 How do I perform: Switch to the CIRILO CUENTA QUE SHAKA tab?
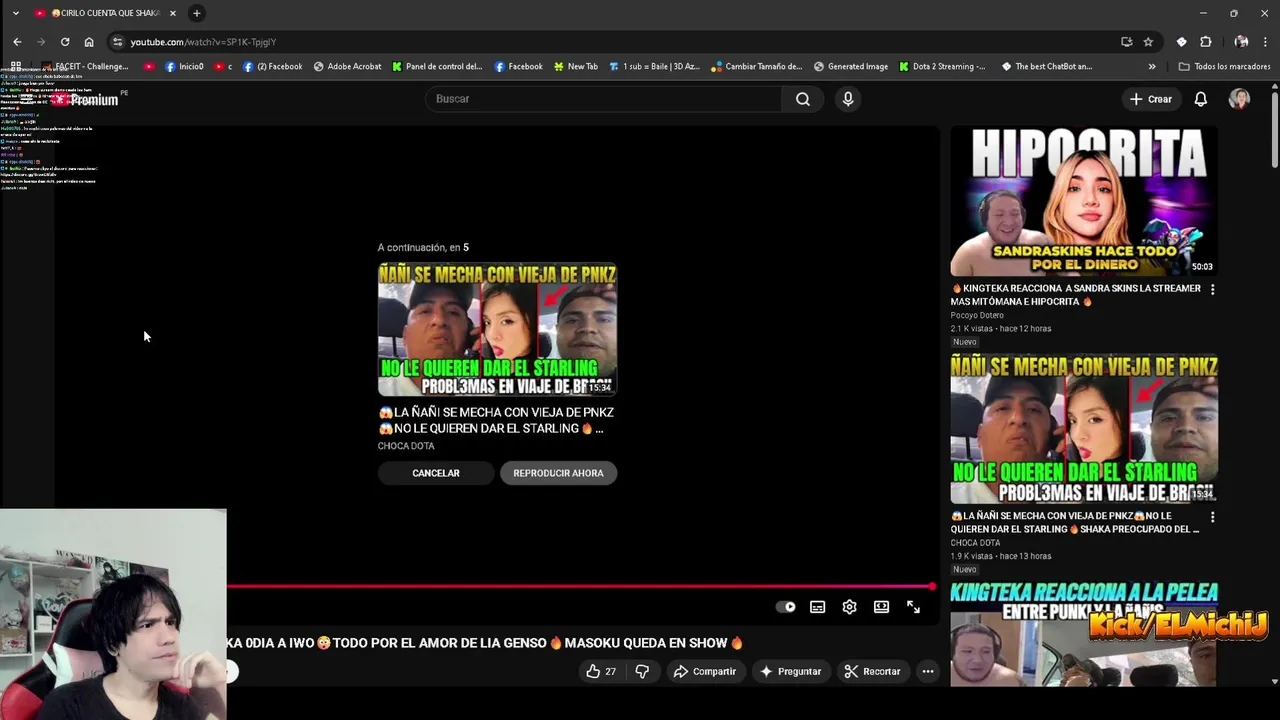coord(105,13)
